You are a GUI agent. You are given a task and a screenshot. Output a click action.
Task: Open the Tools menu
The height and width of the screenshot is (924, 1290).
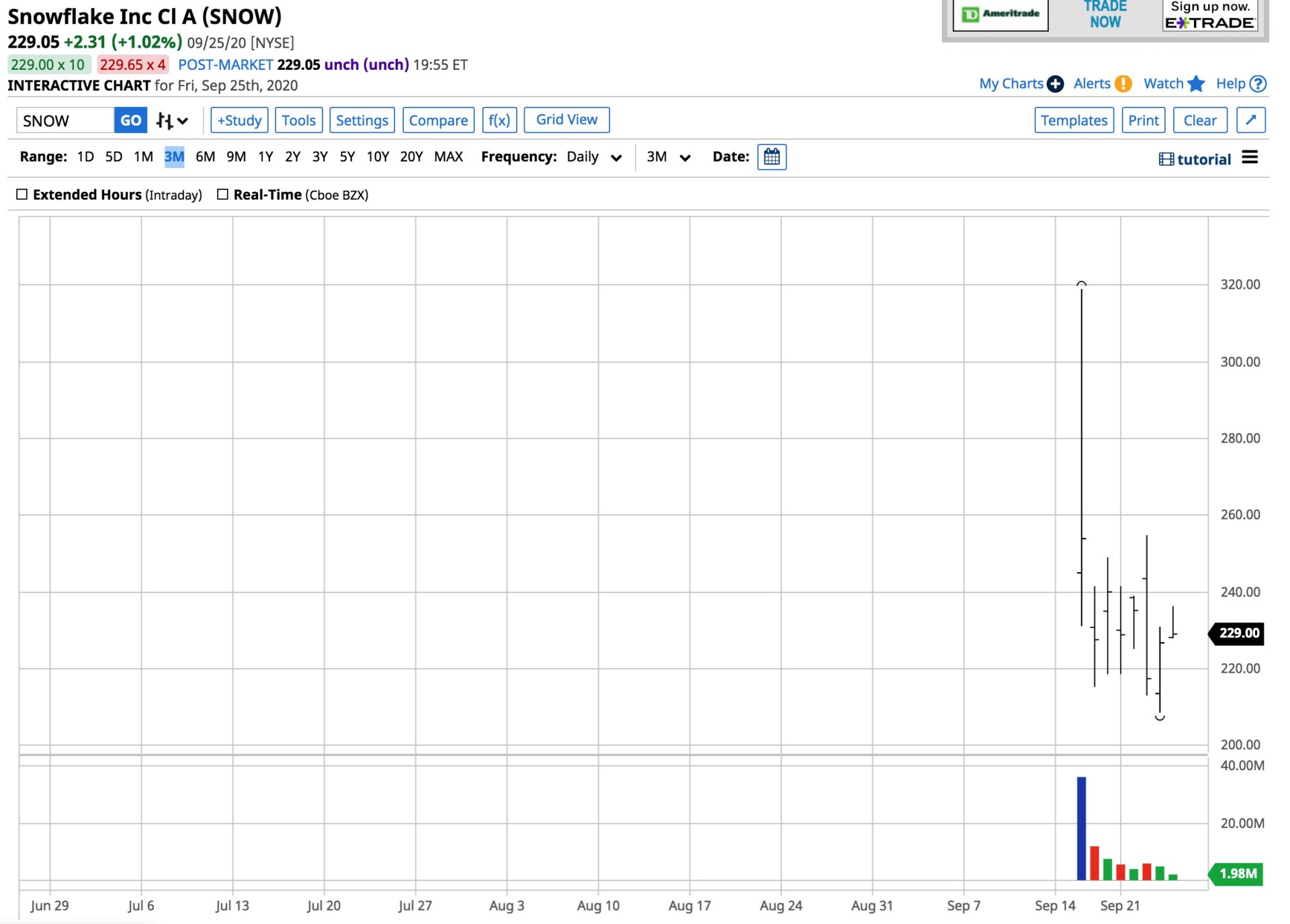tap(298, 120)
